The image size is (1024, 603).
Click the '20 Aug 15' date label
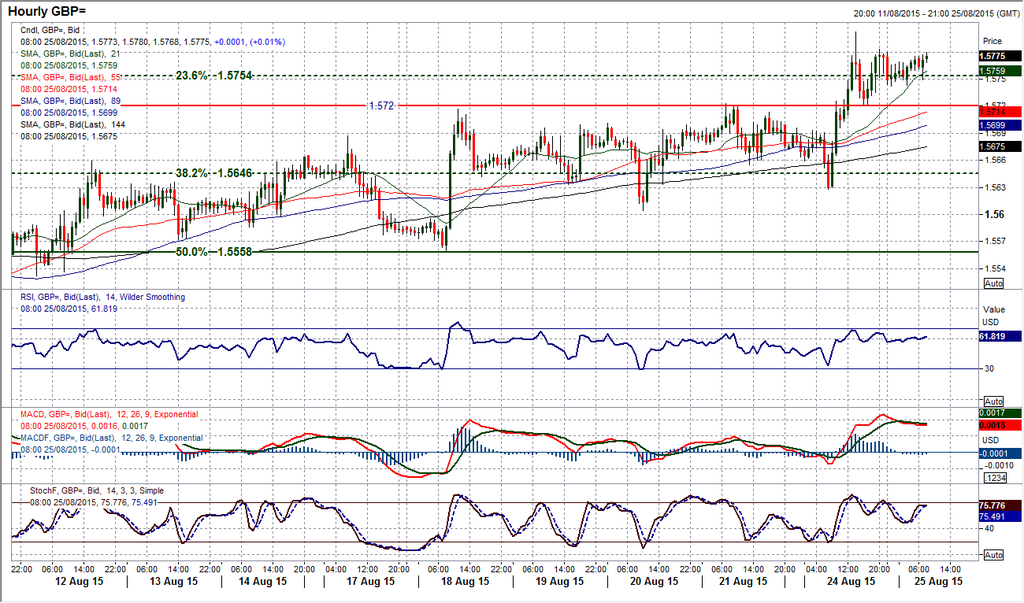click(x=653, y=581)
